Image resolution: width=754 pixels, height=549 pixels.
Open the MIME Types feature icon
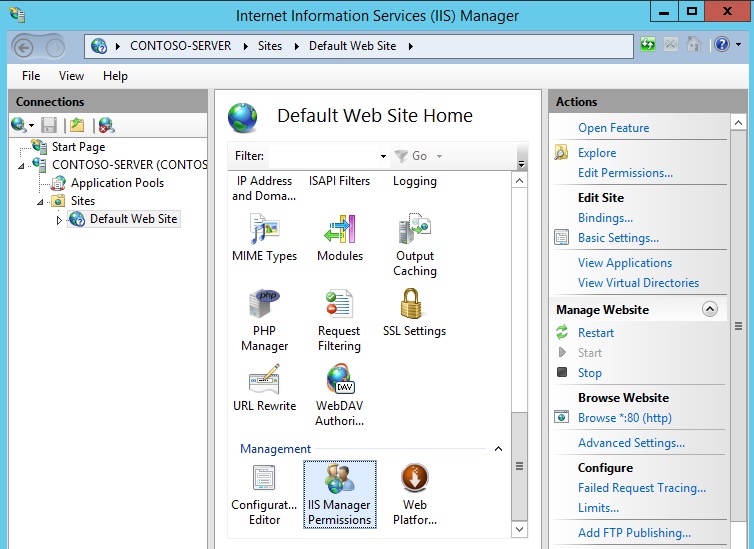pyautogui.click(x=264, y=230)
